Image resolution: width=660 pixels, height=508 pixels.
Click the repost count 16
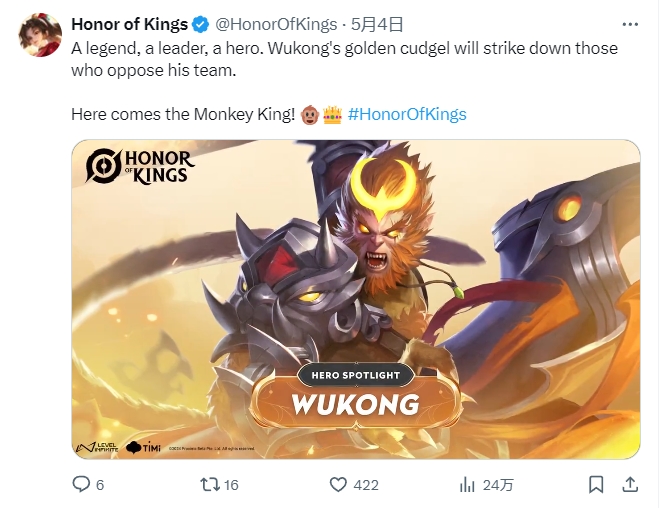tap(231, 485)
